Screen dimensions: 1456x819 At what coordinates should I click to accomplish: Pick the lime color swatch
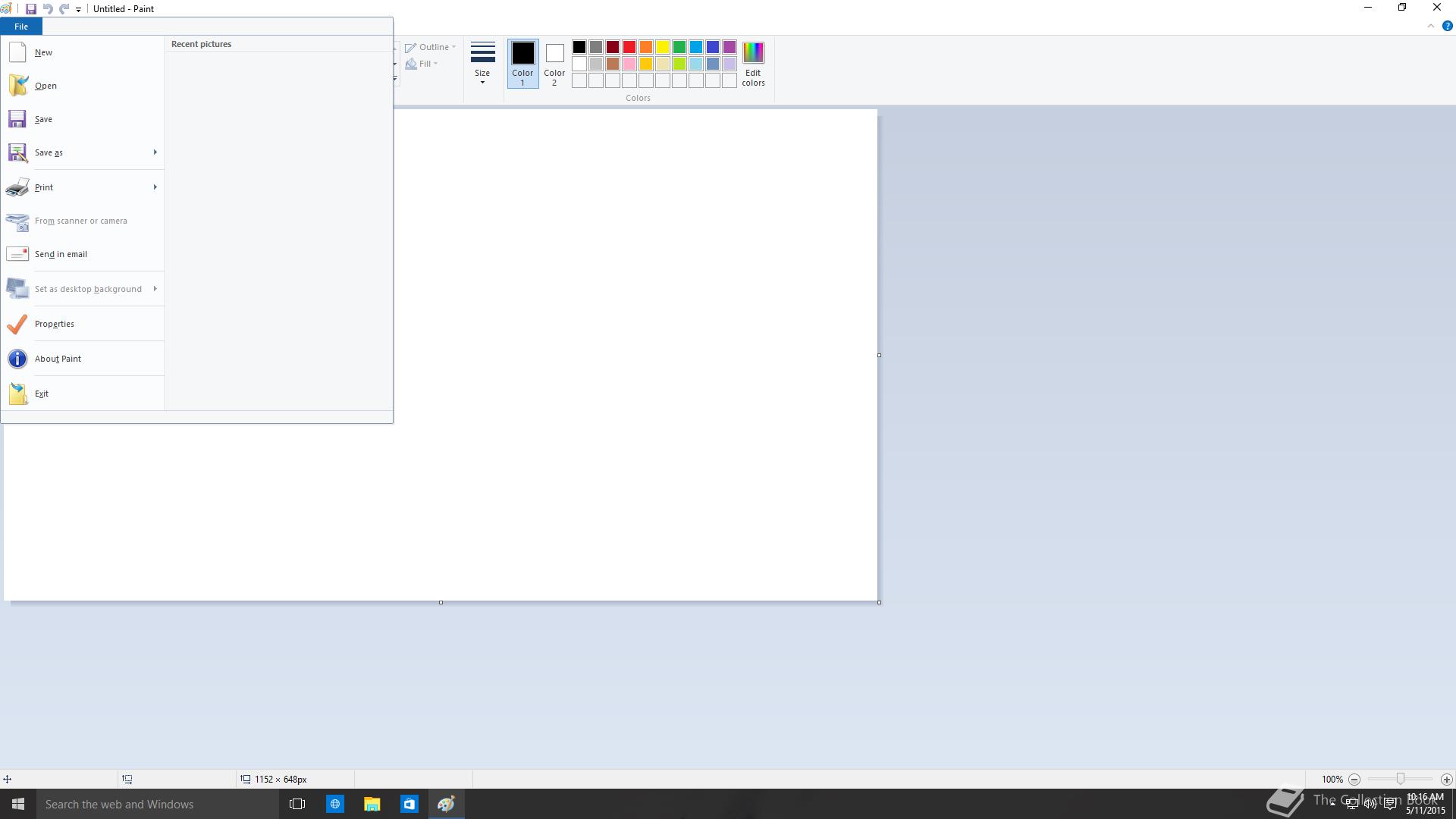(679, 64)
